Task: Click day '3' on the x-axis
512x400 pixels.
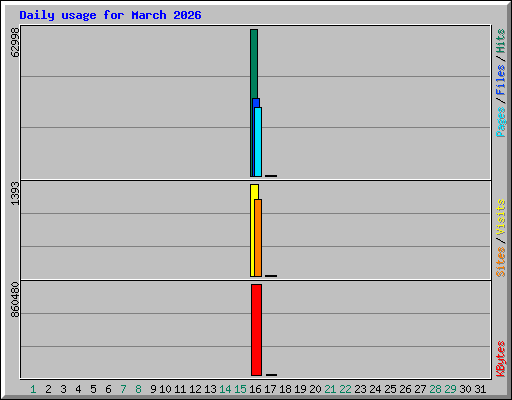Action: point(63,389)
